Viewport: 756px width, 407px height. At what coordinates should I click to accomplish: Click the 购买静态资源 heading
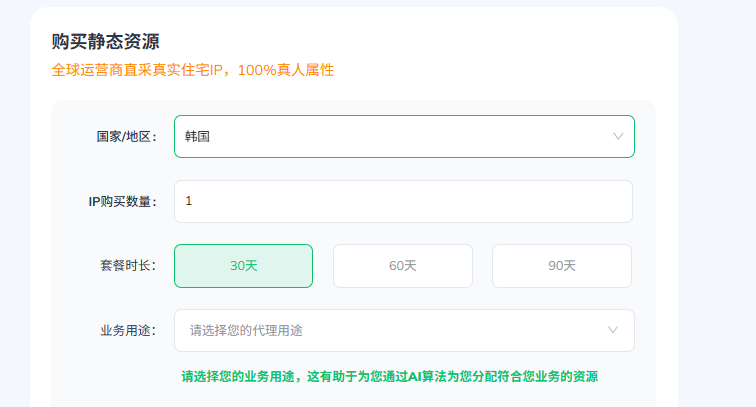click(x=105, y=41)
